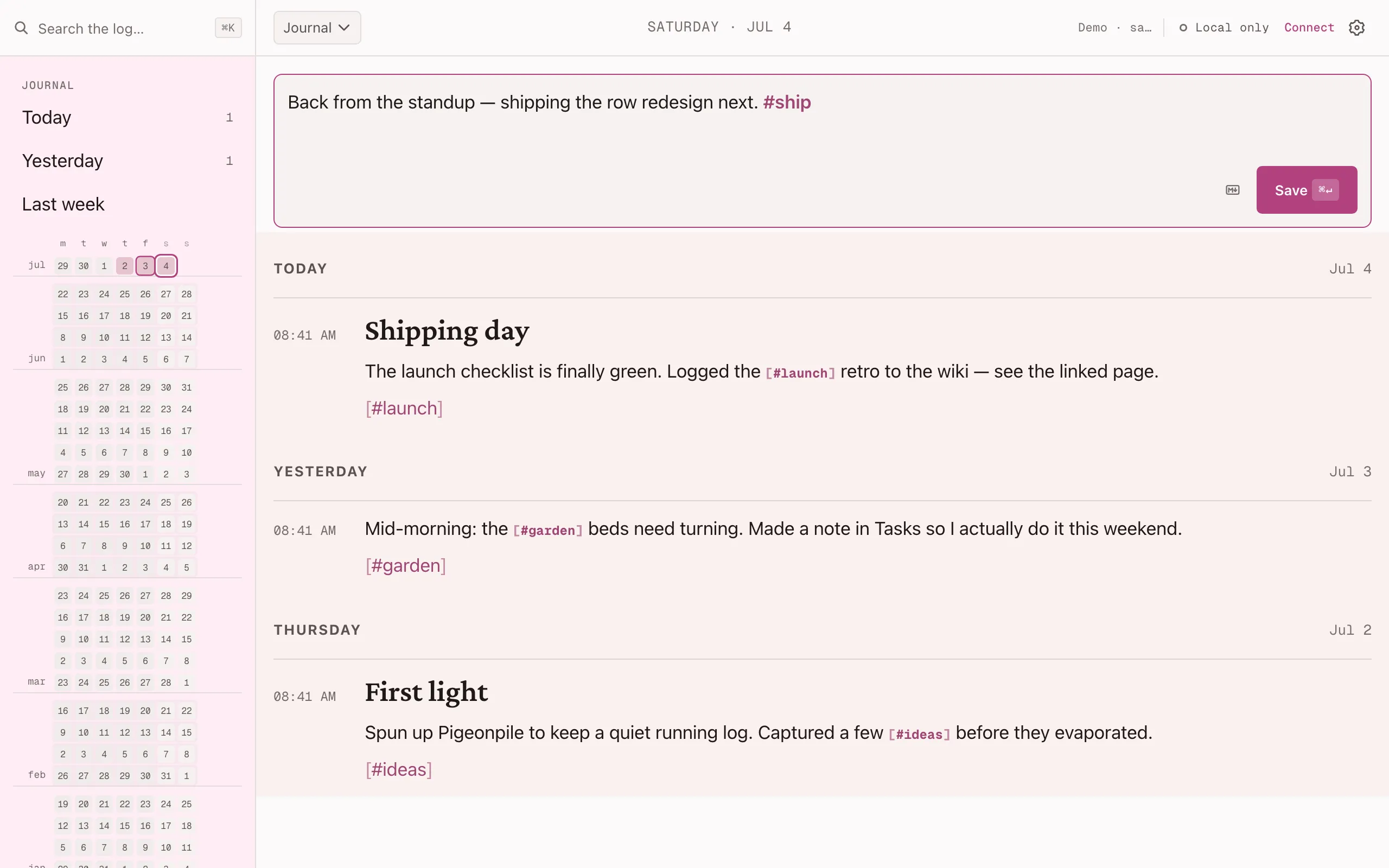Click the feb month label in calendar
1389x868 pixels.
point(36,775)
